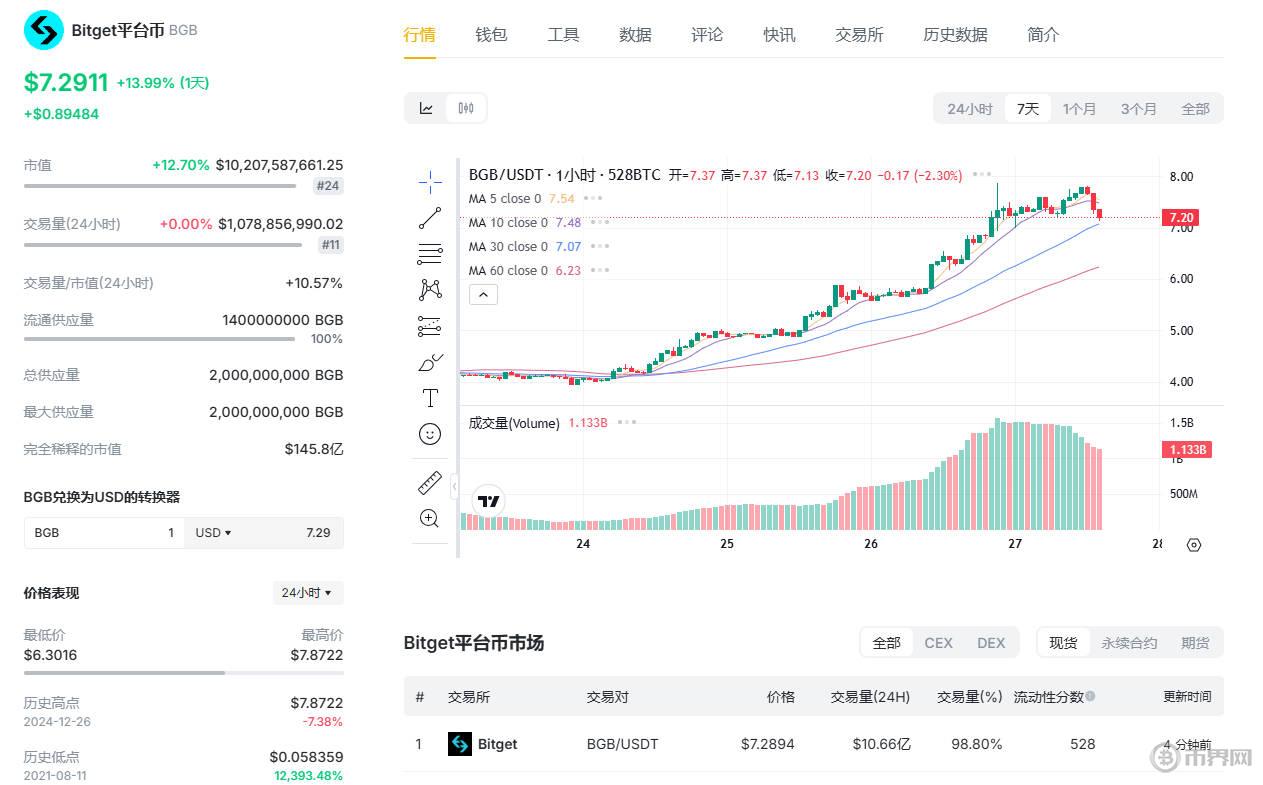
Task: Open the Bitget exchange link
Action: coord(497,744)
